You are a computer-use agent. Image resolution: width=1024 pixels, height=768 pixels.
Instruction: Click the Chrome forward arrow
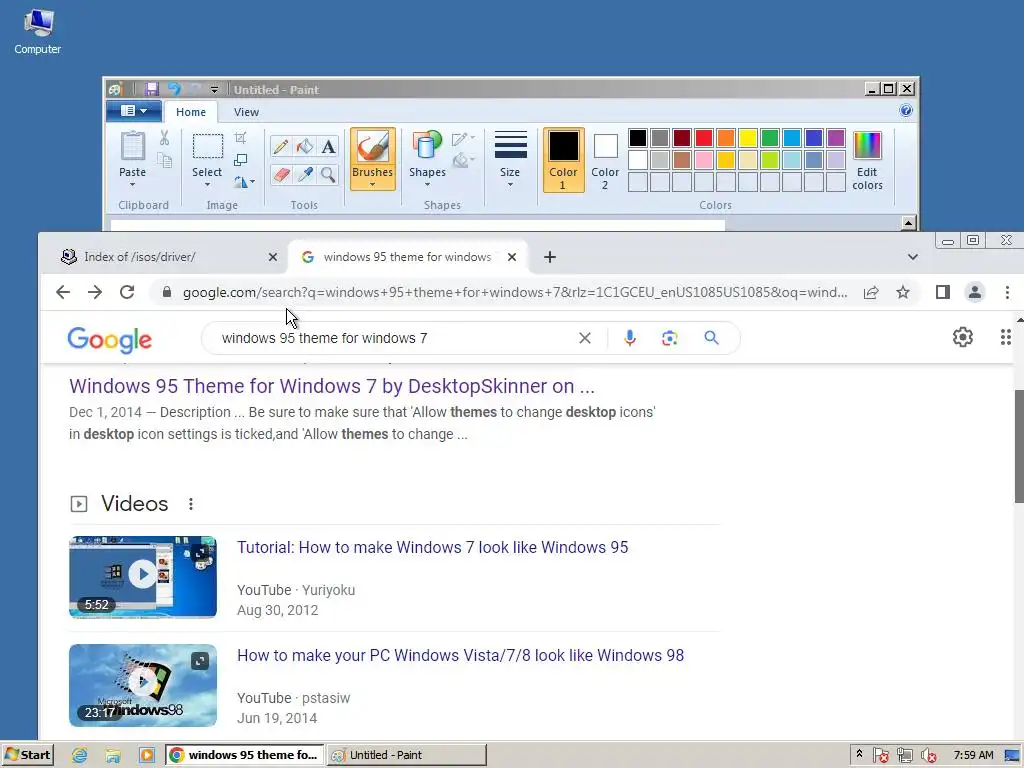pos(95,292)
